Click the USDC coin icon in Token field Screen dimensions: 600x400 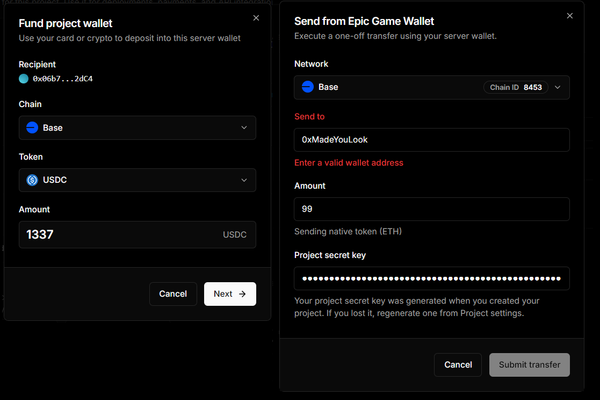tap(32, 180)
